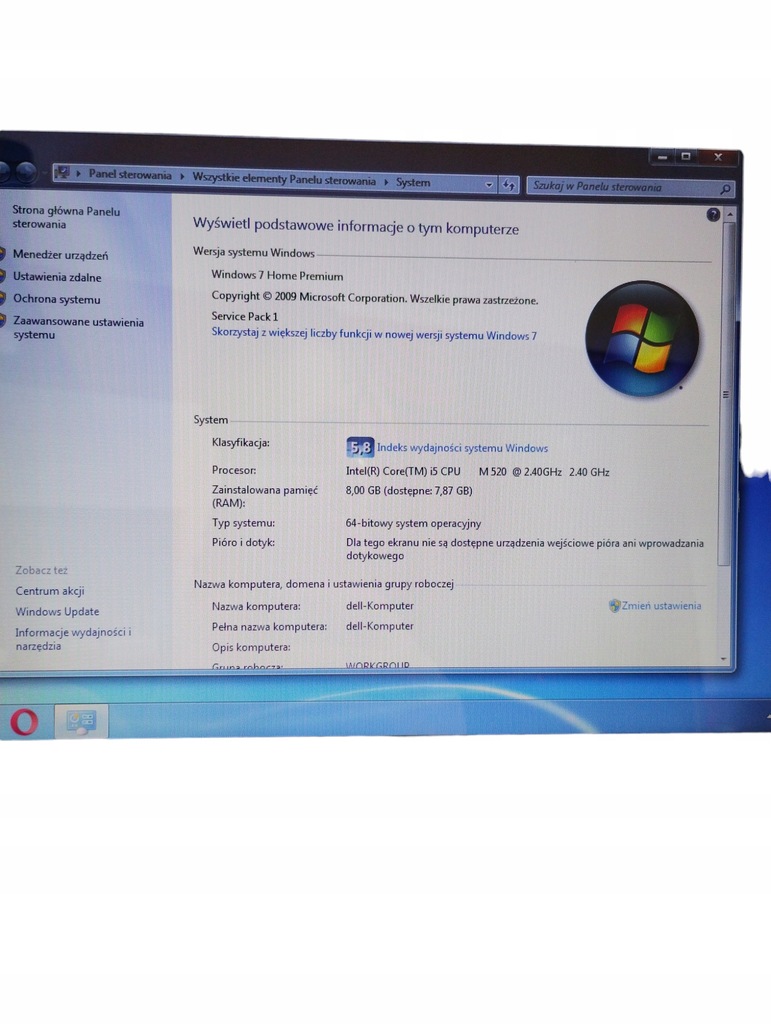Open address bar history dropdown
771x1024 pixels.
[x=489, y=185]
